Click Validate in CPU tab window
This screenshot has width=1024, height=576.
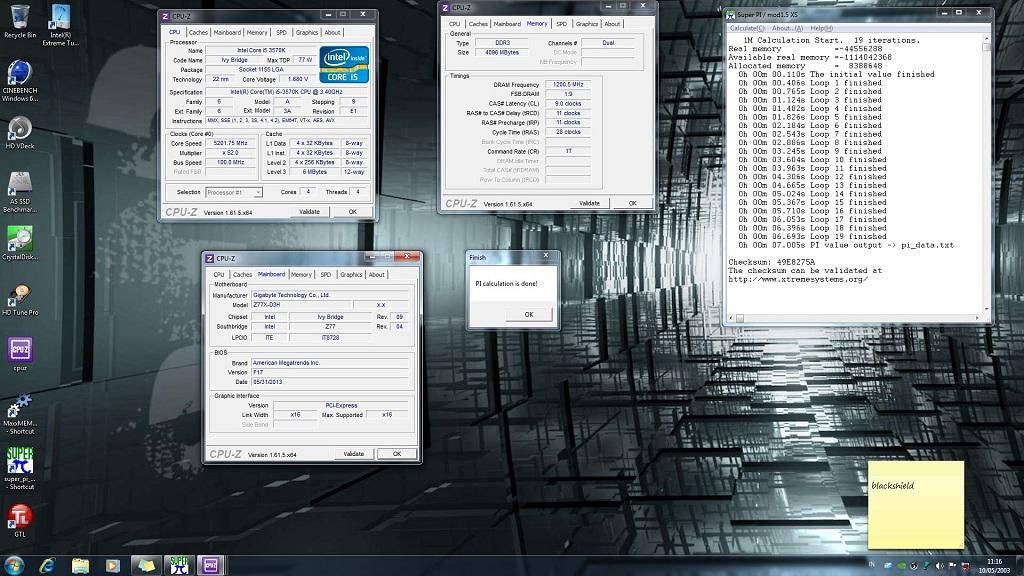pyautogui.click(x=309, y=212)
